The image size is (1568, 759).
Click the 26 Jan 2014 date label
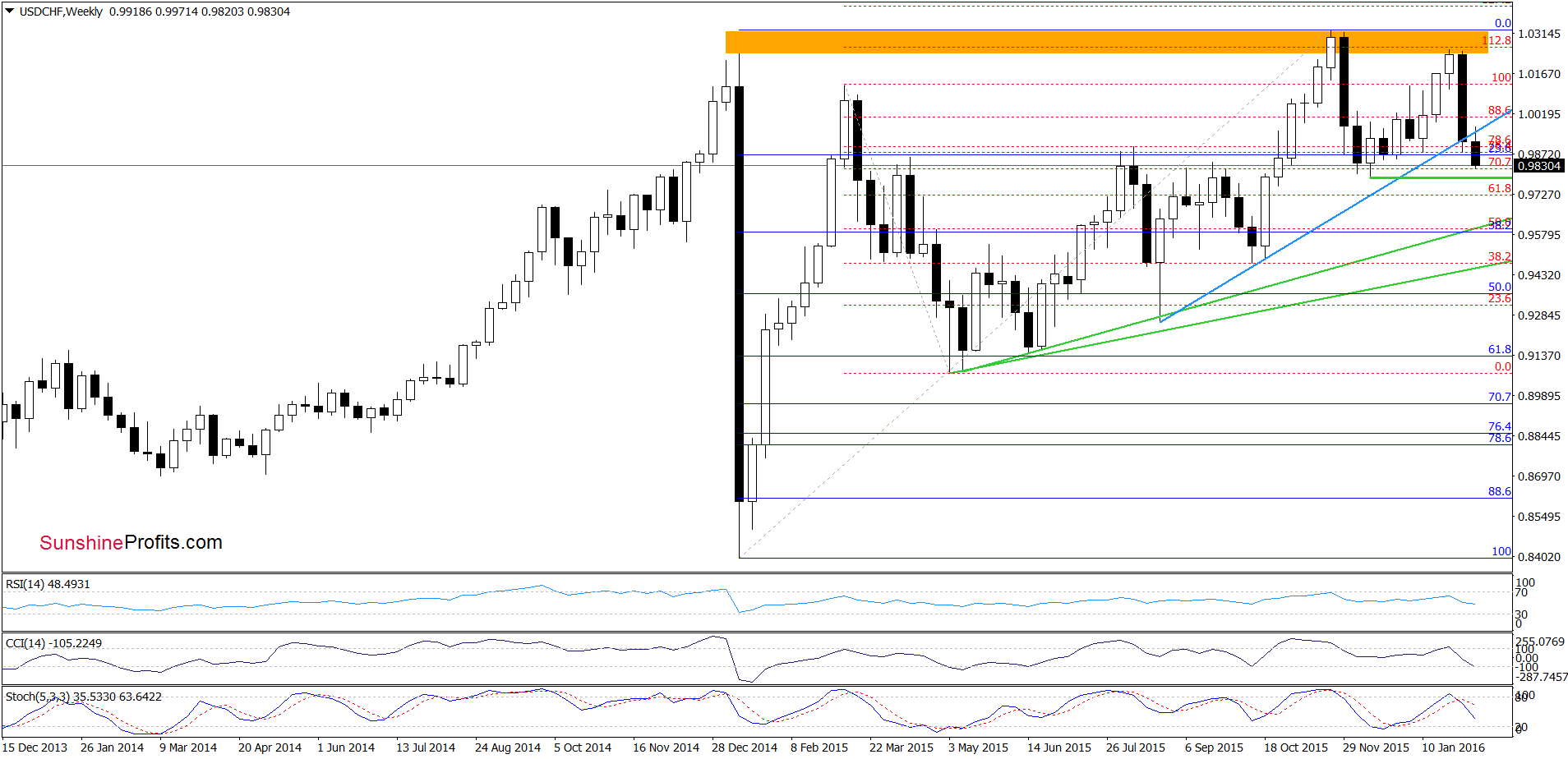click(x=112, y=747)
